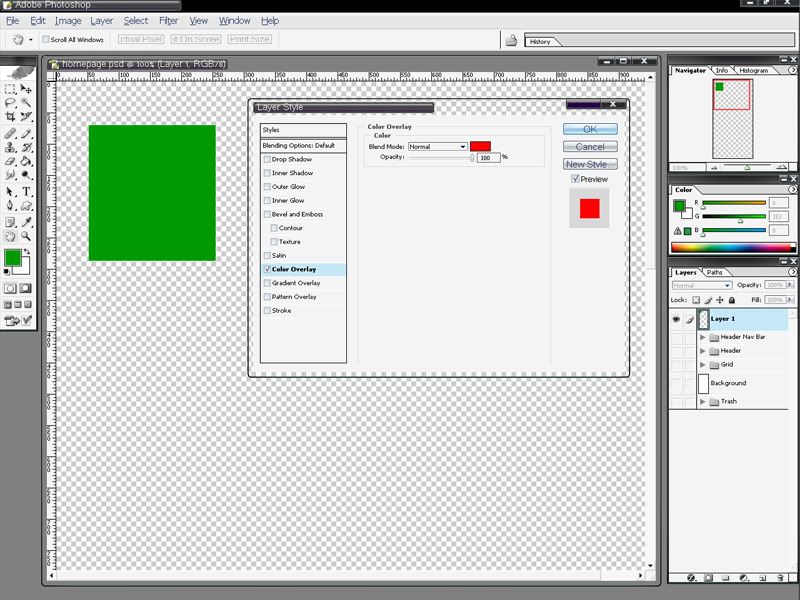
Task: Open the Layers panel opacity arrow
Action: [x=790, y=285]
